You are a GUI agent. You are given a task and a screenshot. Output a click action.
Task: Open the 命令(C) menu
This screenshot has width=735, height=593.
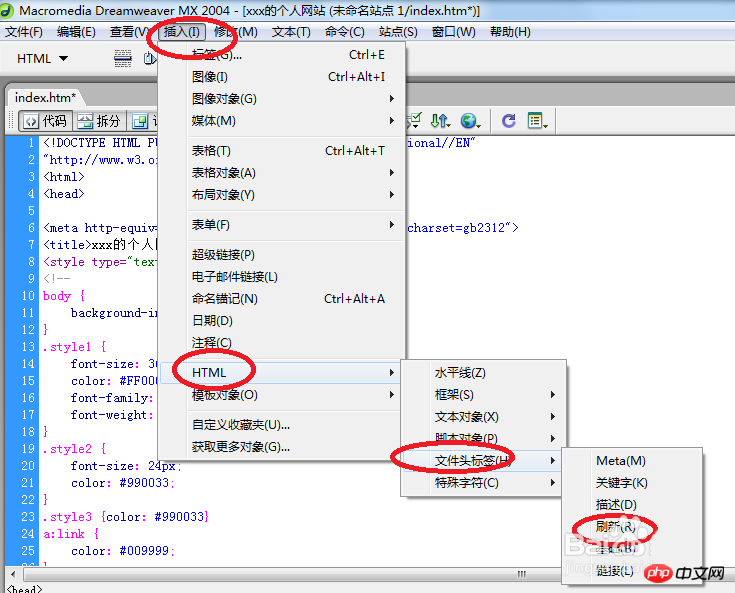tap(345, 32)
